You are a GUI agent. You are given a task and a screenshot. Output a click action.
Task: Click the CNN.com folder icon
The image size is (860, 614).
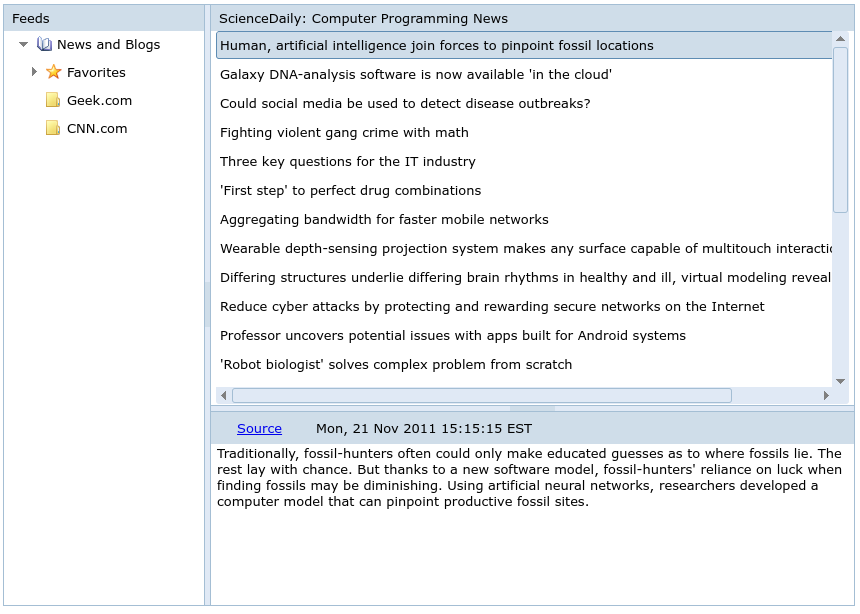click(x=53, y=129)
